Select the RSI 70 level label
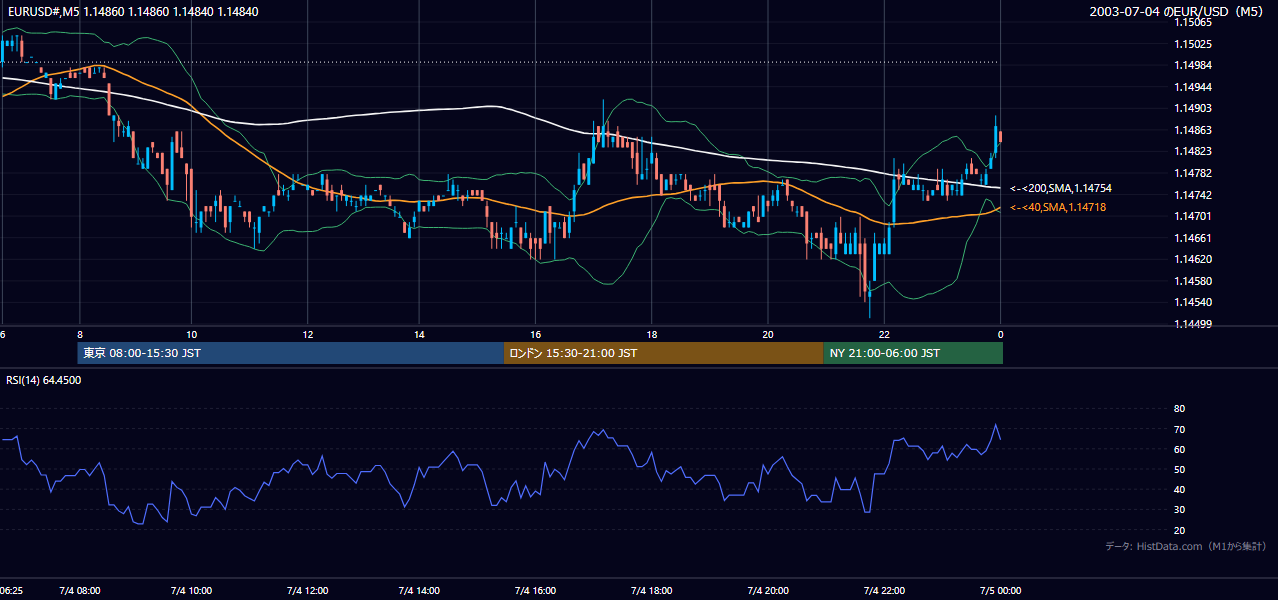Viewport: 1278px width, 600px height. [x=1179, y=429]
